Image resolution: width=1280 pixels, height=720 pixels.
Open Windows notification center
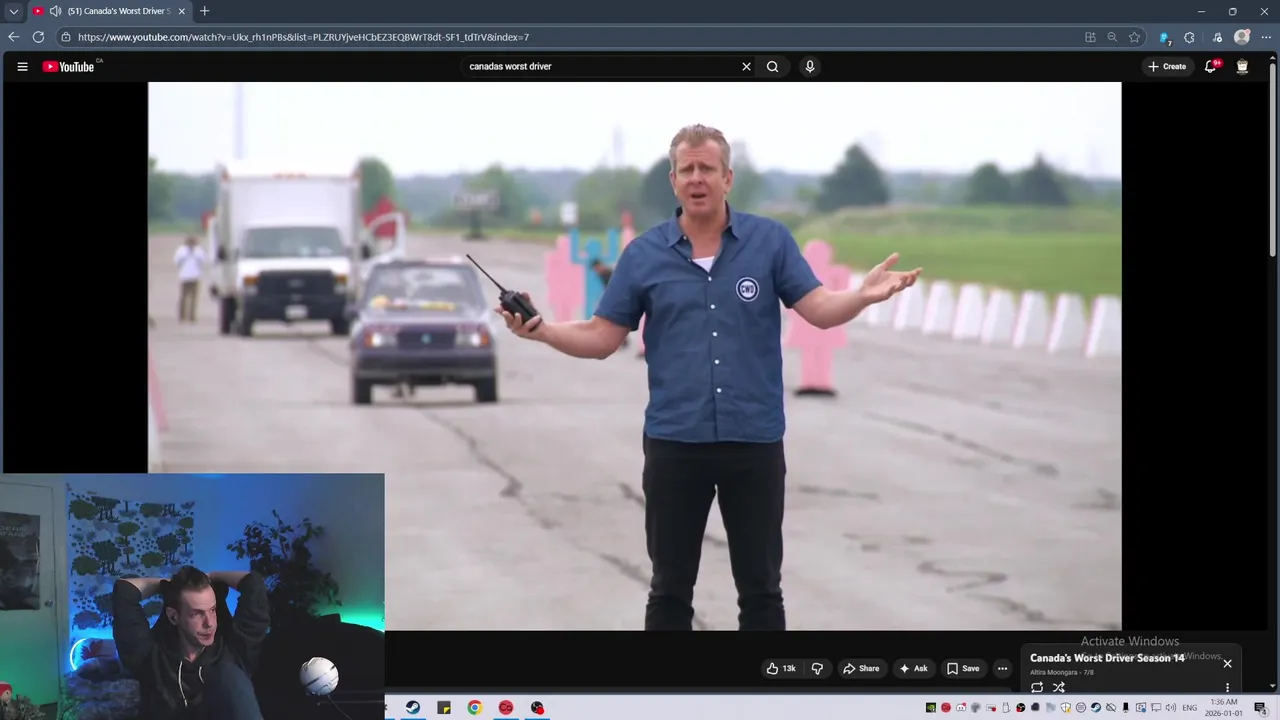tap(1260, 707)
